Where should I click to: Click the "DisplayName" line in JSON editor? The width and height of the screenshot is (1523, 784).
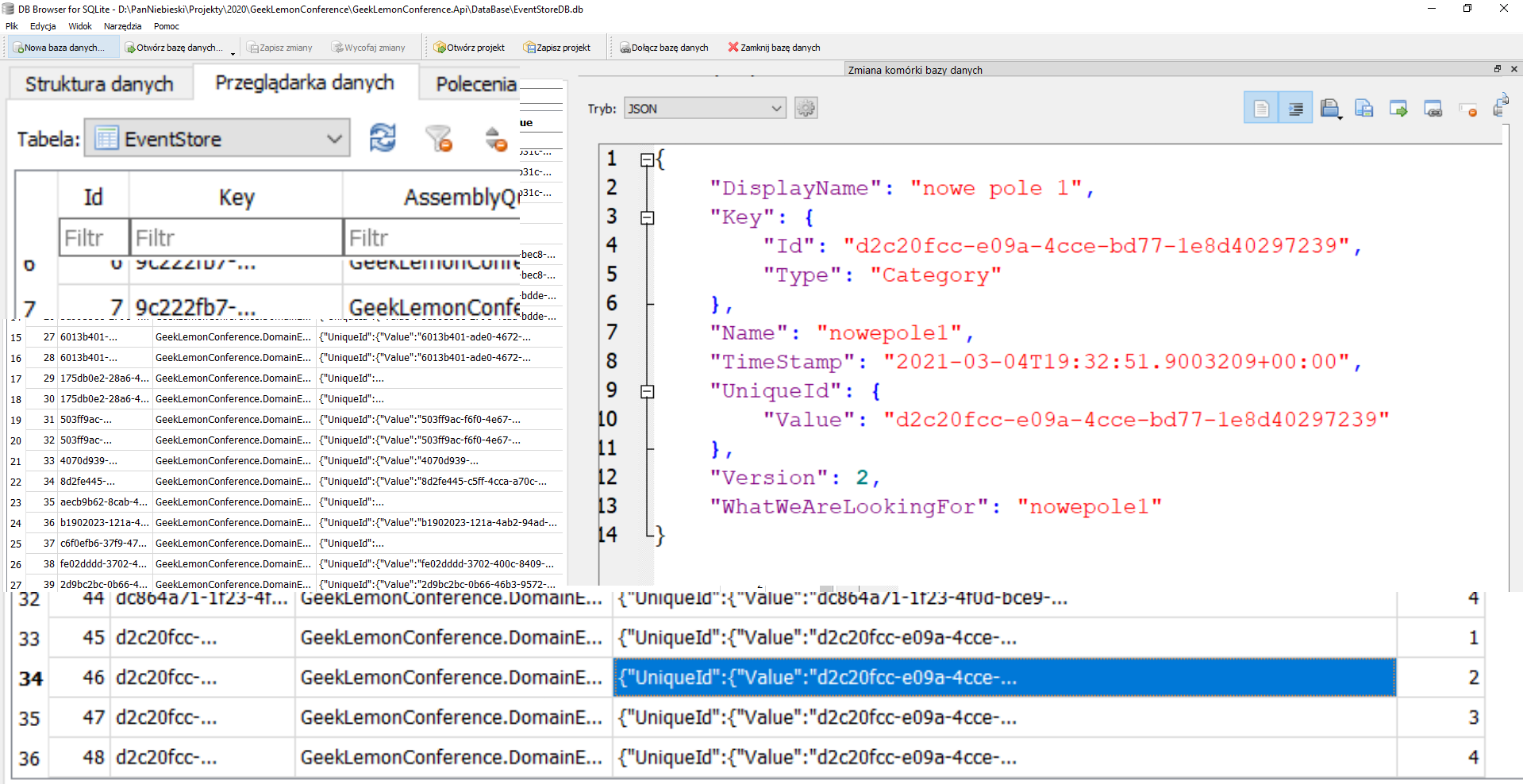(x=902, y=188)
